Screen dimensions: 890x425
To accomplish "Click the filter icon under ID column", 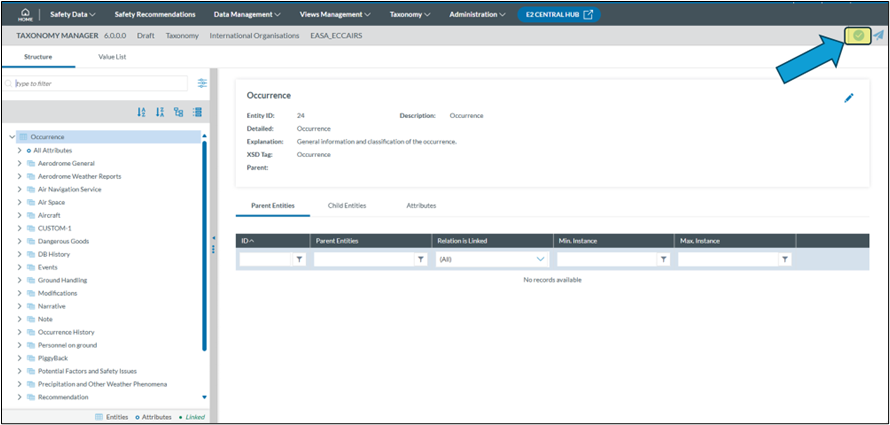I will click(299, 259).
